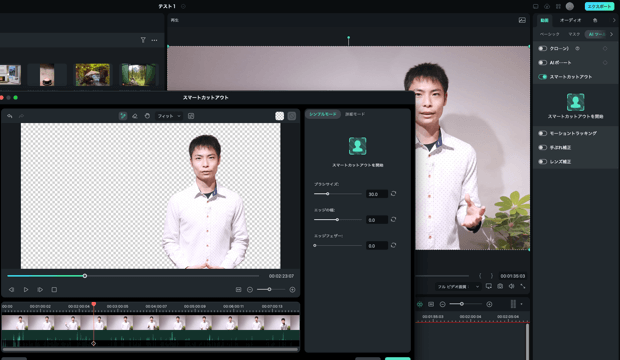Screen dimensions: 620x360
Task: Click the green portrait icon in cutout settings panel
Action: (357, 146)
